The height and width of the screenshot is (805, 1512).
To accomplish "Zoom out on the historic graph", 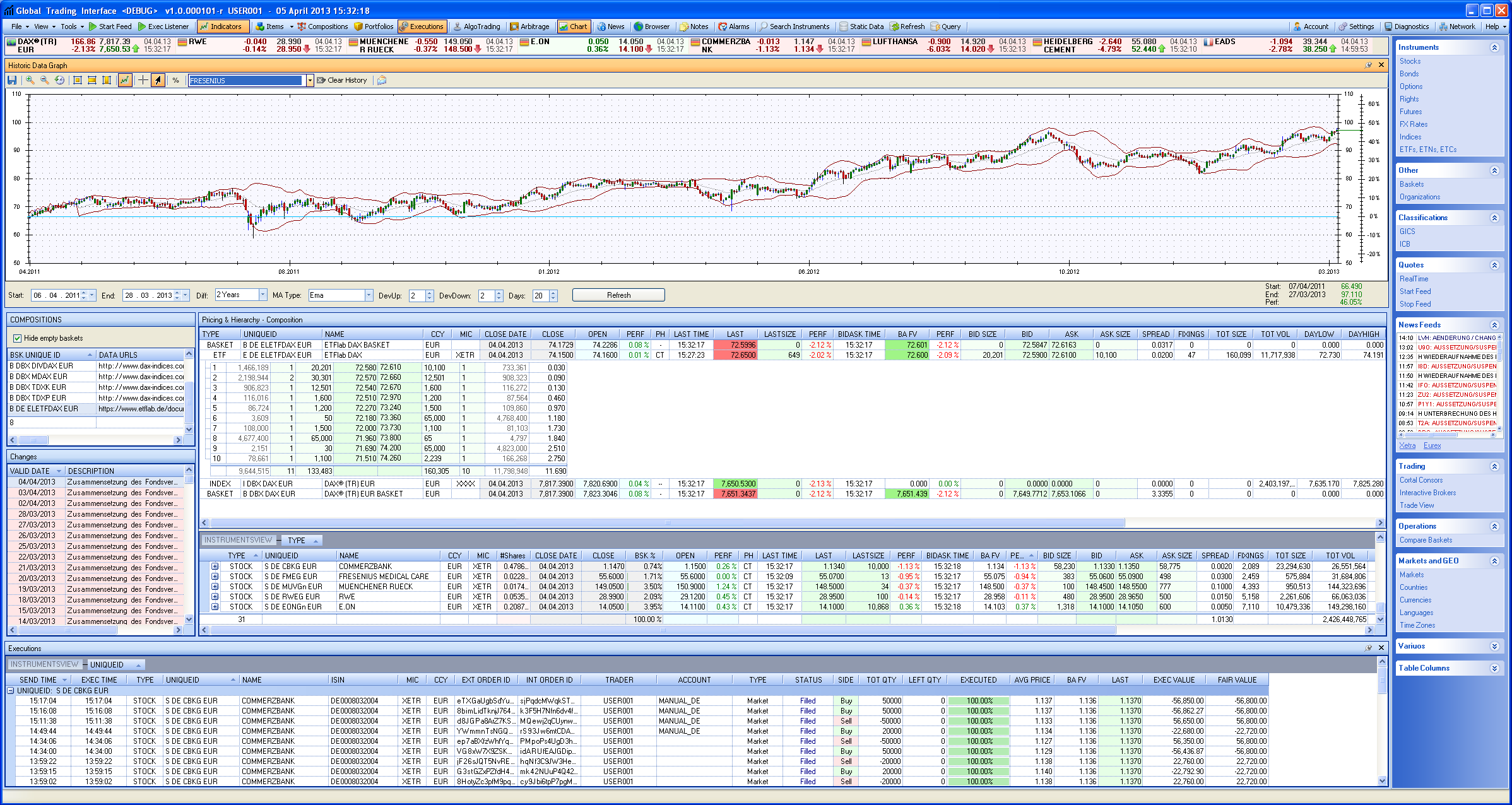I will (x=45, y=80).
